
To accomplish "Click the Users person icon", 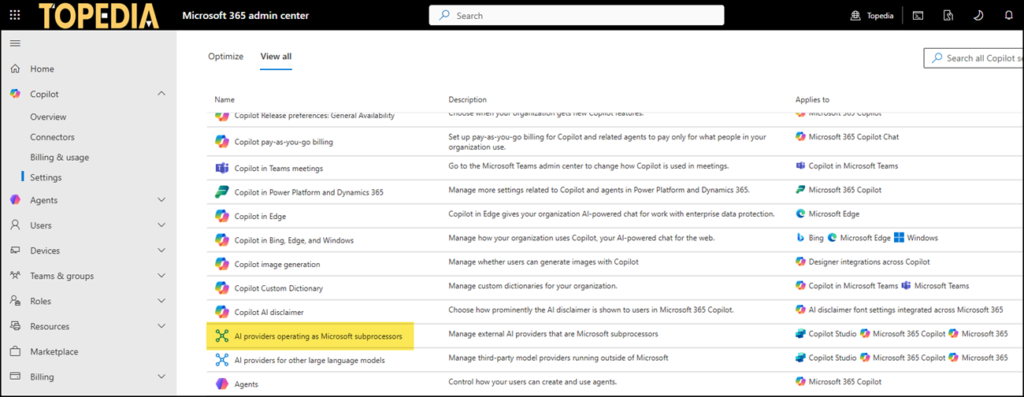I will point(16,225).
